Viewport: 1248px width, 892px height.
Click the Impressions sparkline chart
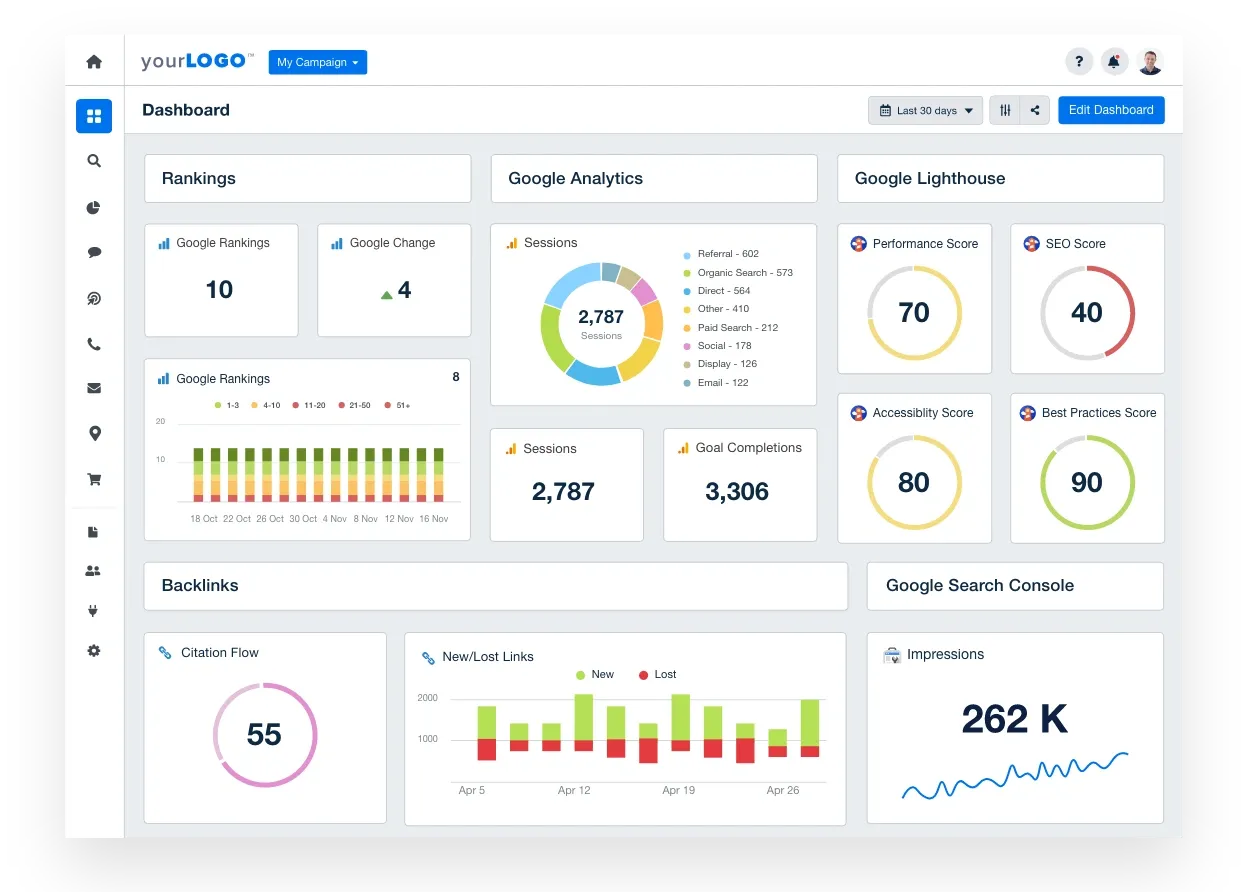(x=1015, y=776)
